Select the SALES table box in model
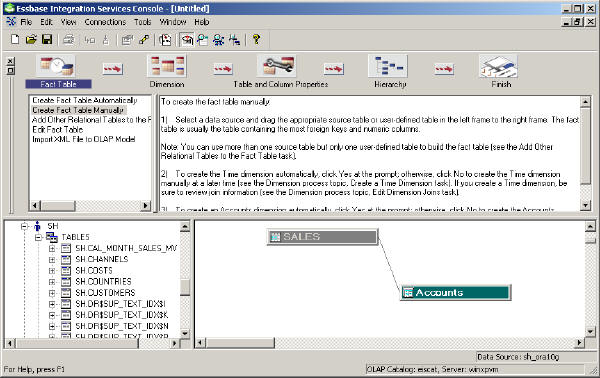Image resolution: width=600 pixels, height=378 pixels. tap(322, 237)
